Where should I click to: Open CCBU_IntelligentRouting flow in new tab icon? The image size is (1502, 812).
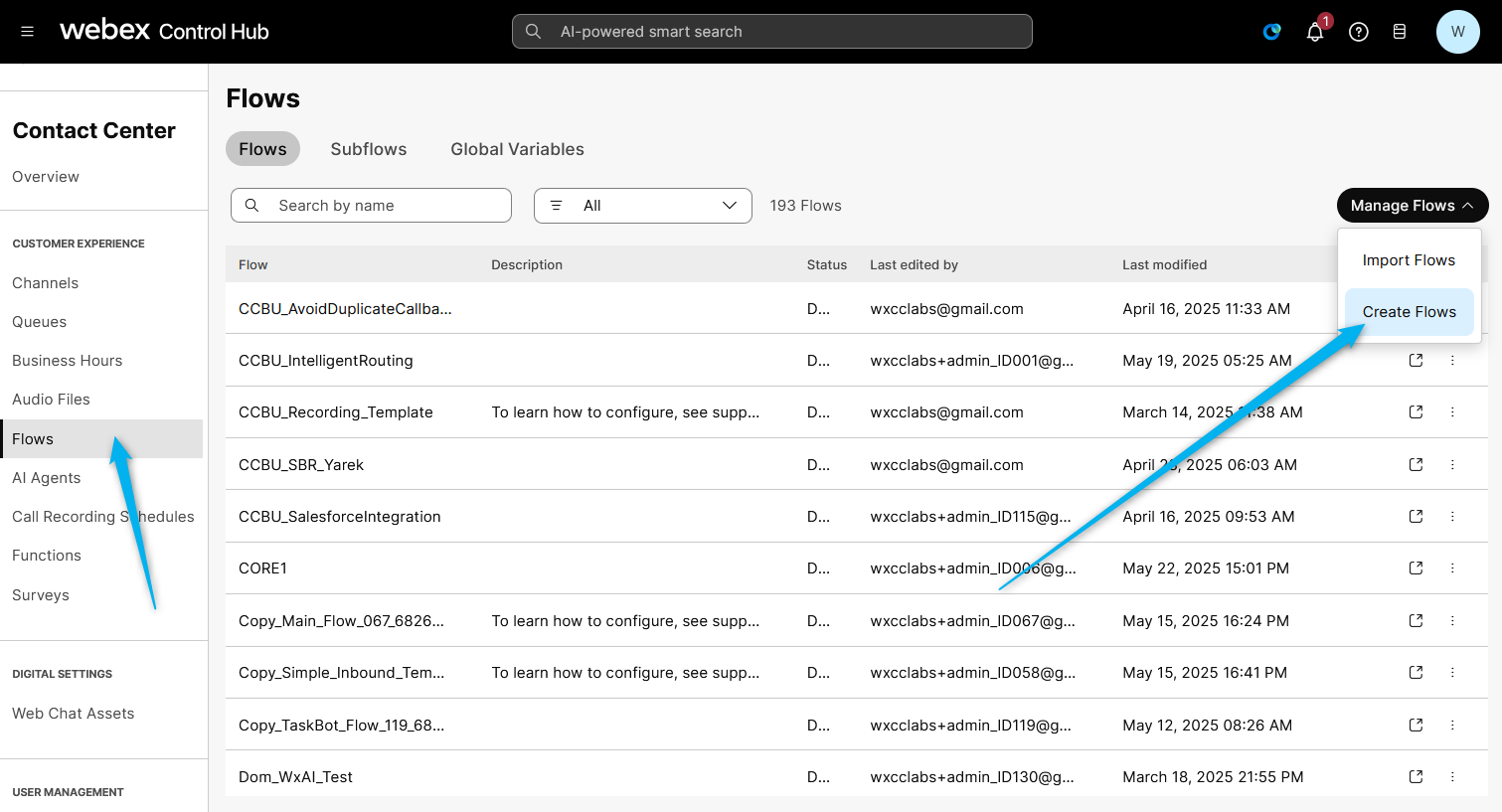pos(1416,361)
